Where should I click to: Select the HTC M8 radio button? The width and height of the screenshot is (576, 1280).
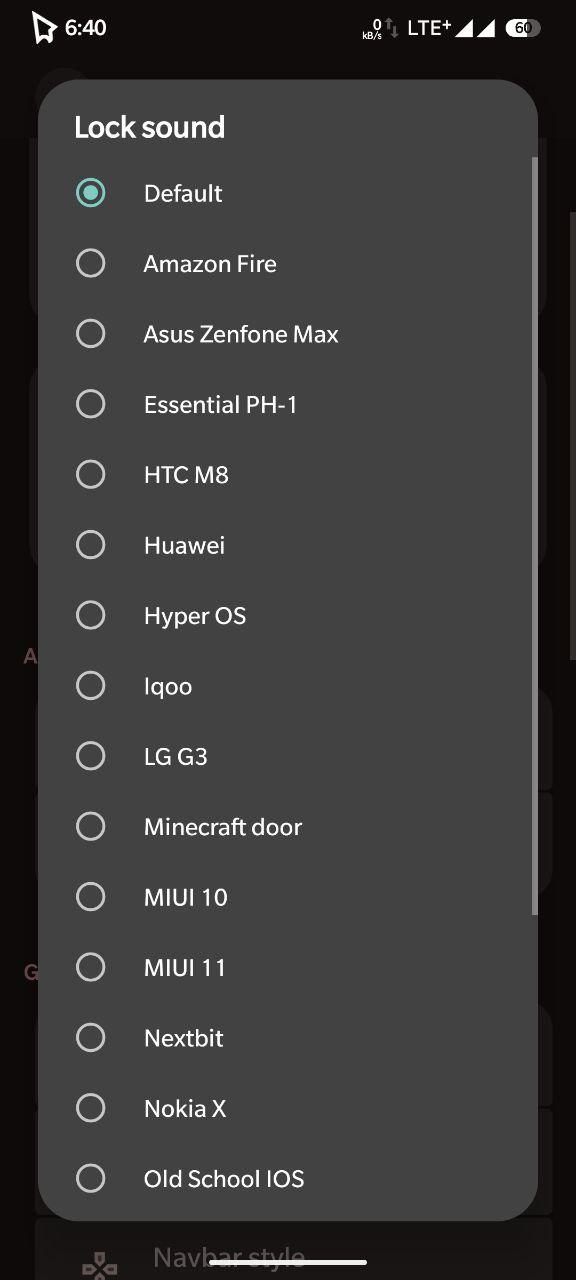coord(90,474)
